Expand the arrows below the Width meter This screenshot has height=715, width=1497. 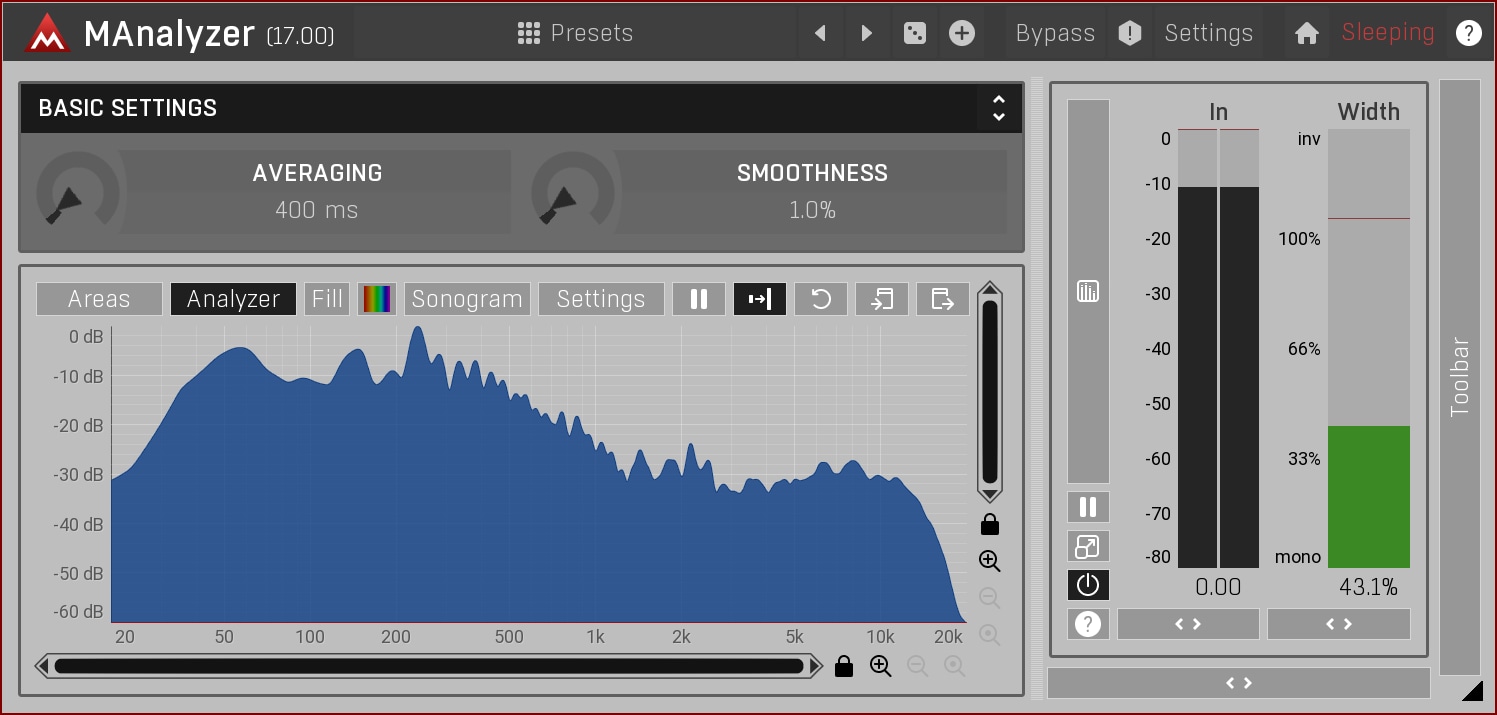pos(1338,624)
